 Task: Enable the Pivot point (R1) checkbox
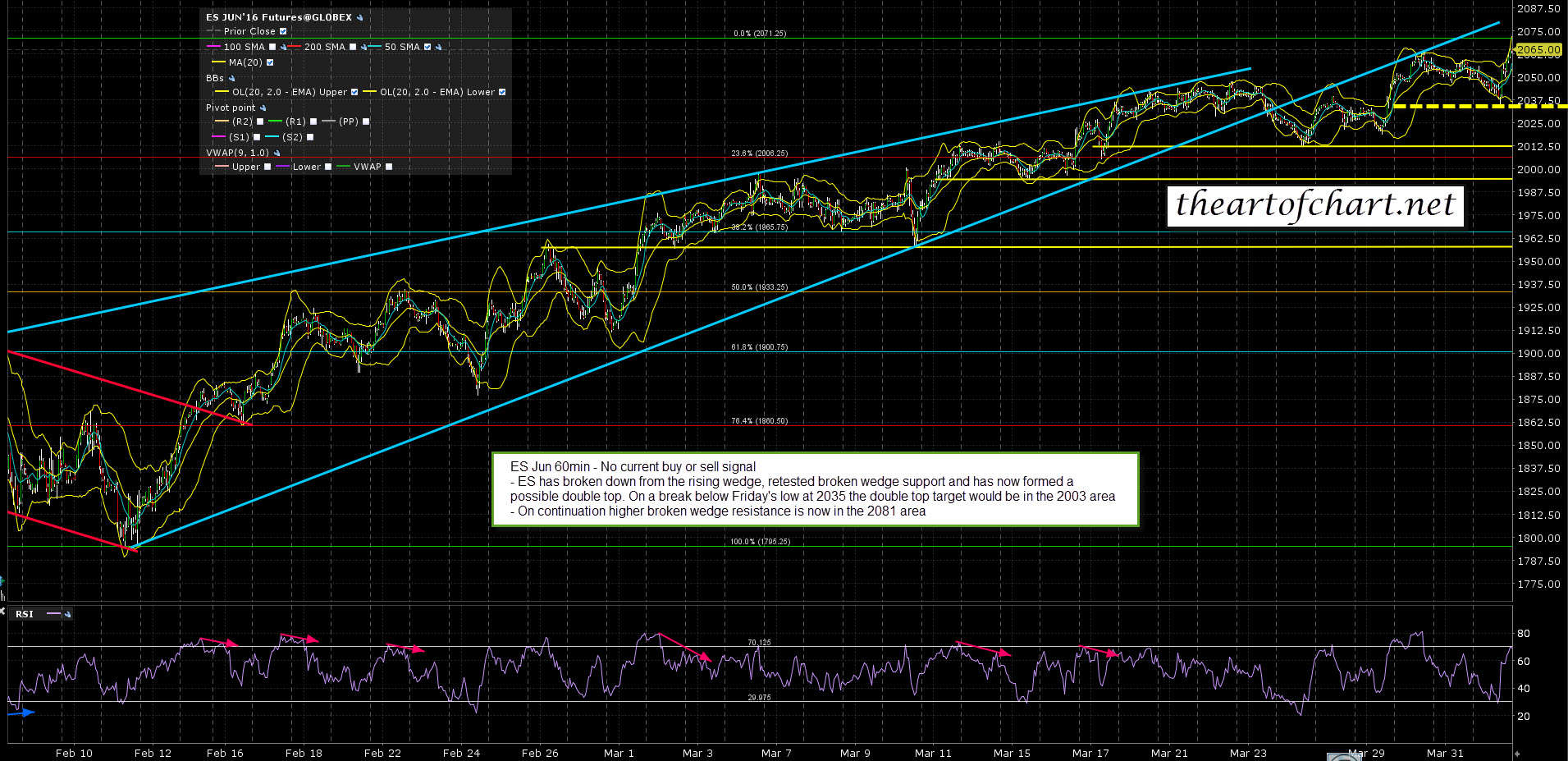[313, 121]
